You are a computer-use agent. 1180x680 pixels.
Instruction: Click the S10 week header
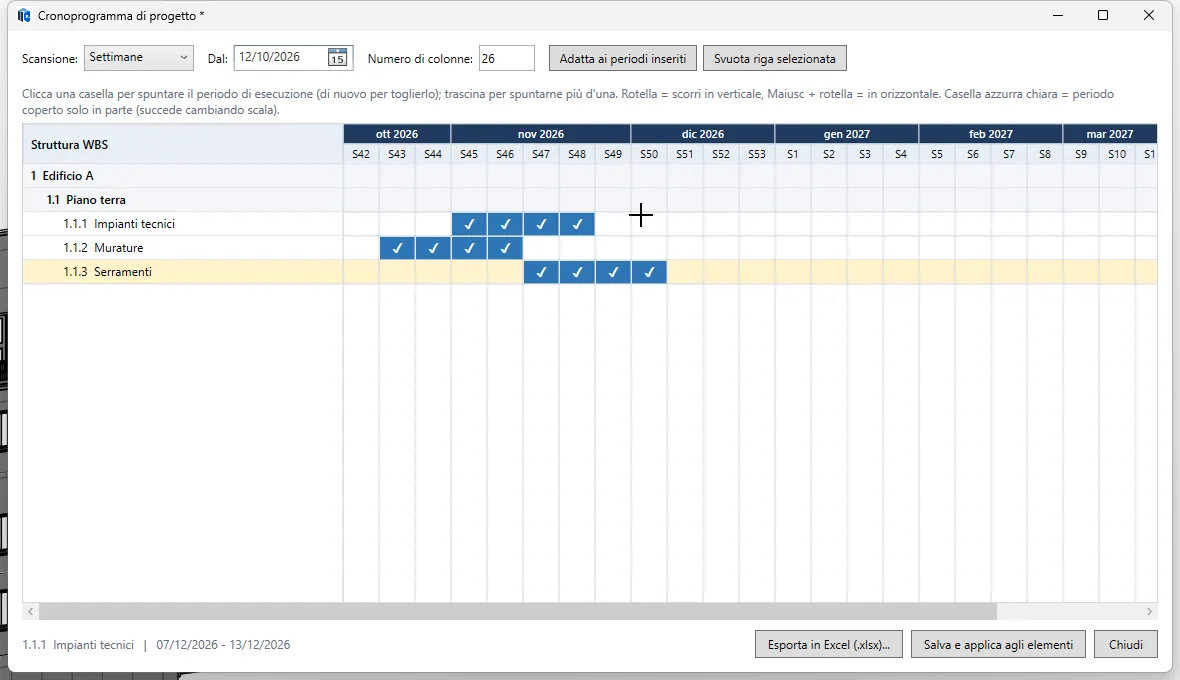(1117, 154)
